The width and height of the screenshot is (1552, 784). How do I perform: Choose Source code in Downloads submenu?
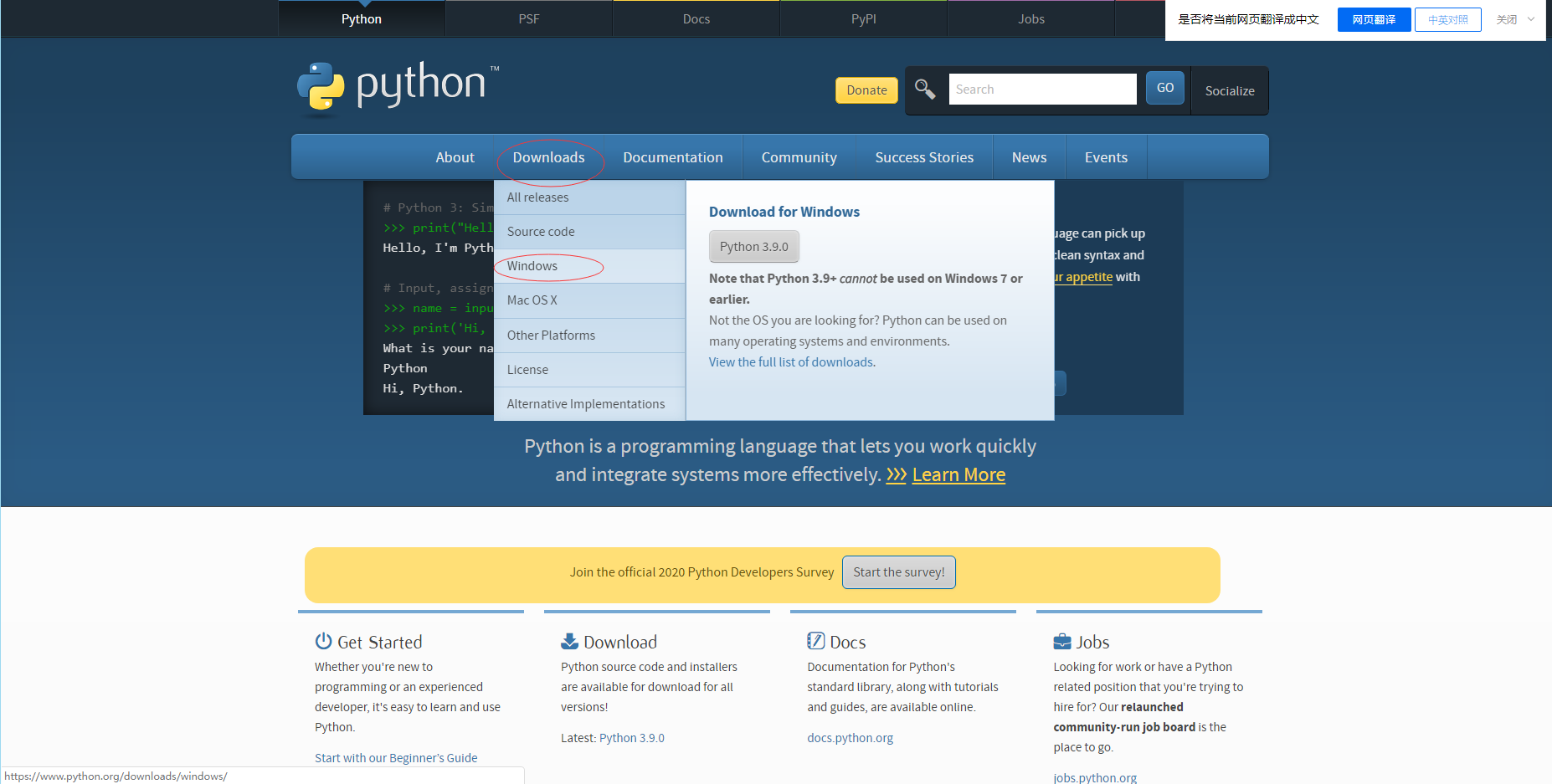589,232
